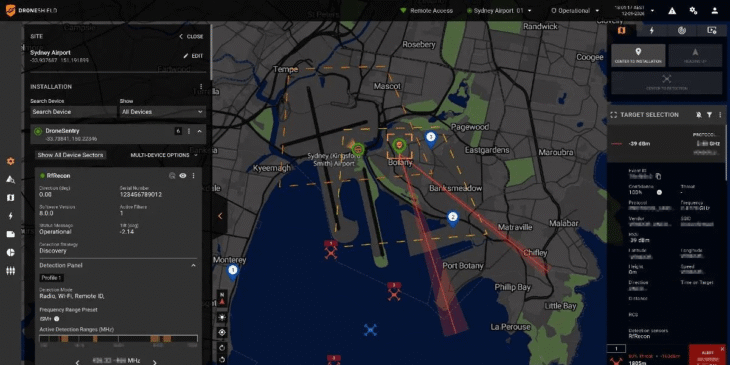Edit the Sydney Airport site

[193, 56]
